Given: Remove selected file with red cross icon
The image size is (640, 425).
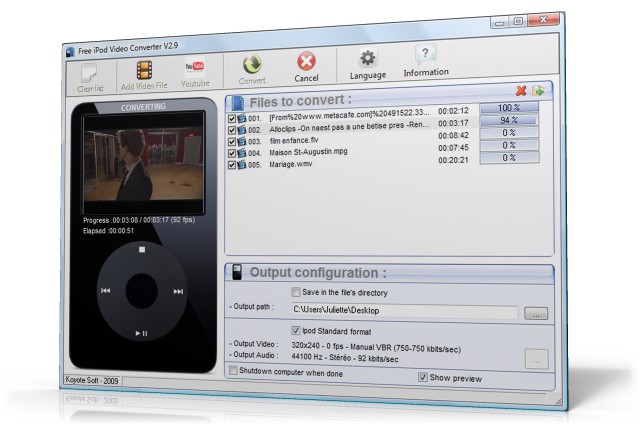Looking at the screenshot, I should 521,91.
